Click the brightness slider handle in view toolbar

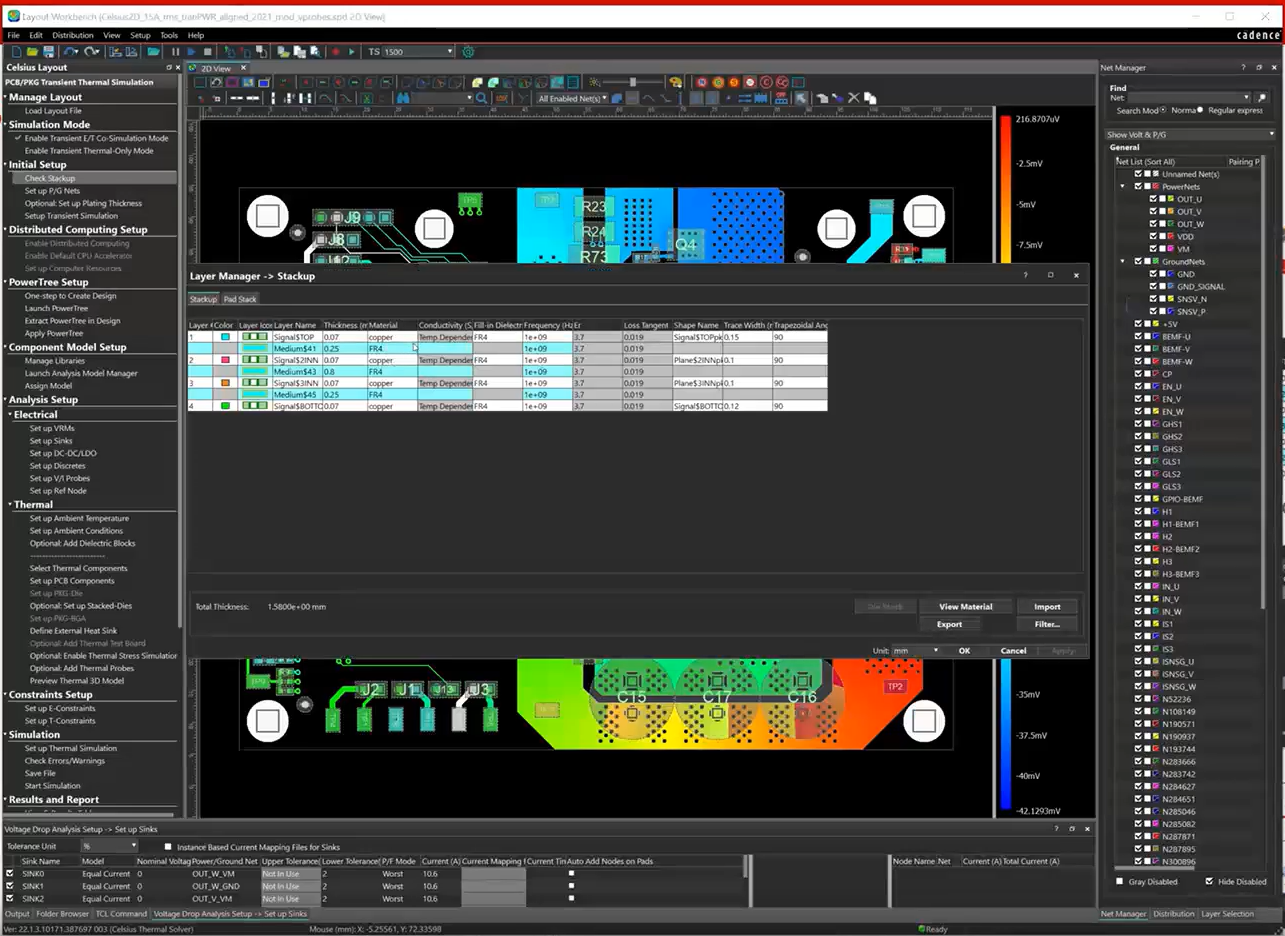(633, 82)
